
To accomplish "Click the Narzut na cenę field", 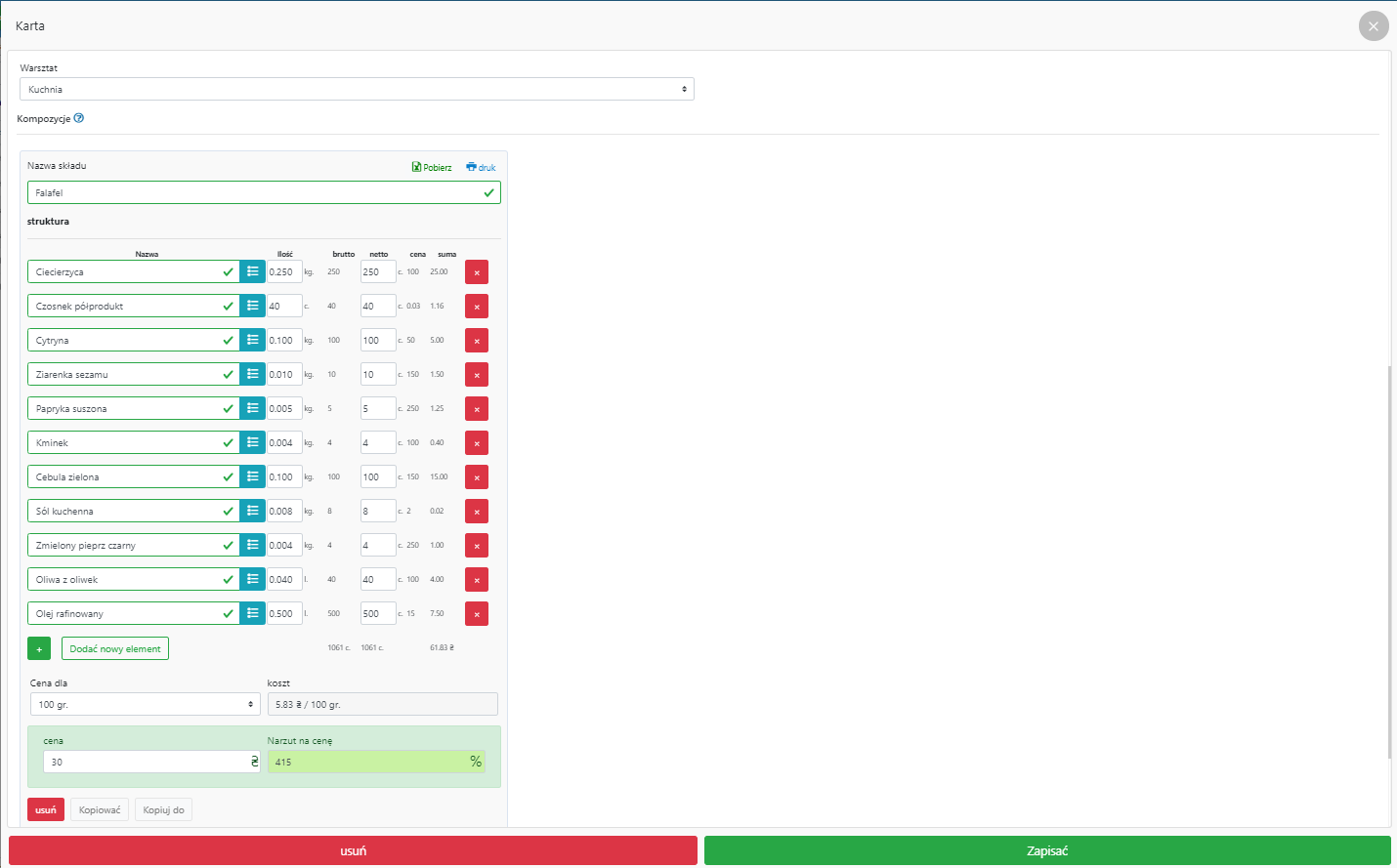I will 366,762.
